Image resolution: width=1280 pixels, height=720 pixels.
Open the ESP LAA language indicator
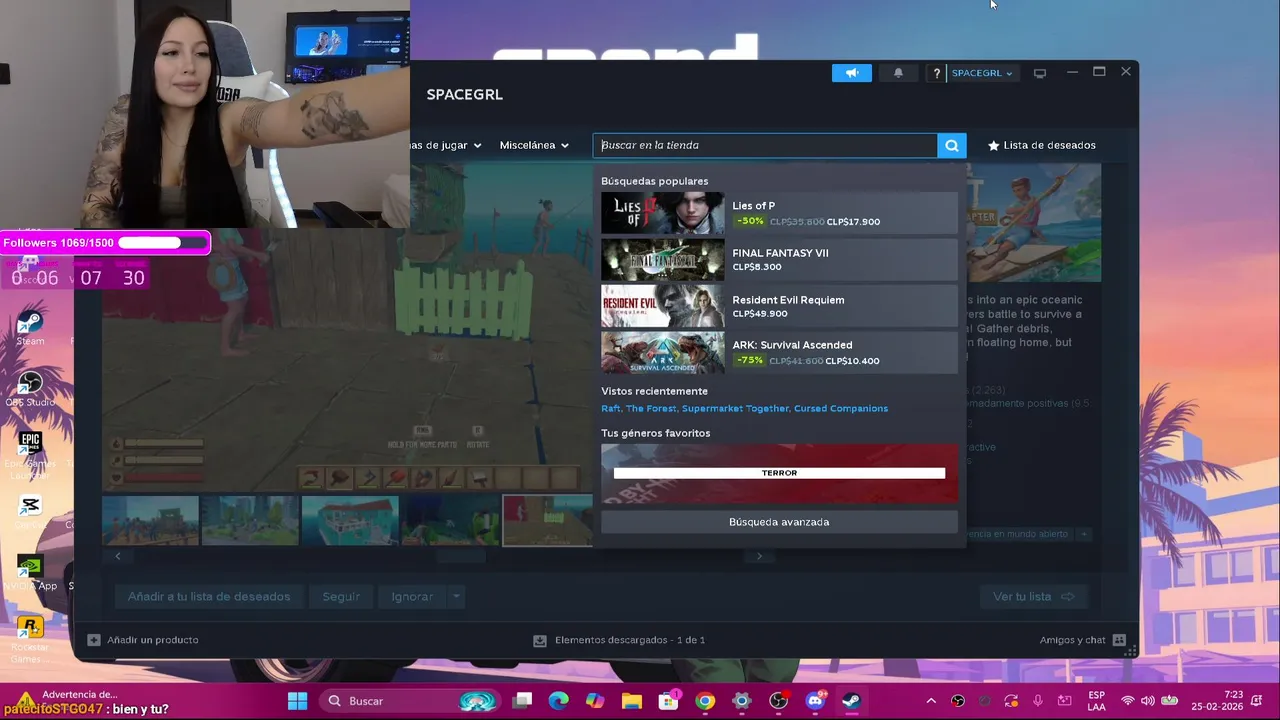point(1097,701)
